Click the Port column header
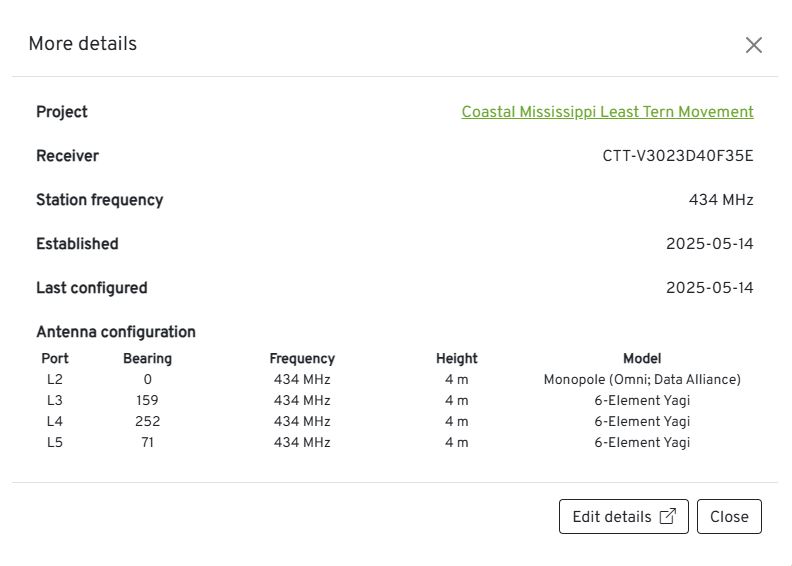792x566 pixels. point(55,358)
